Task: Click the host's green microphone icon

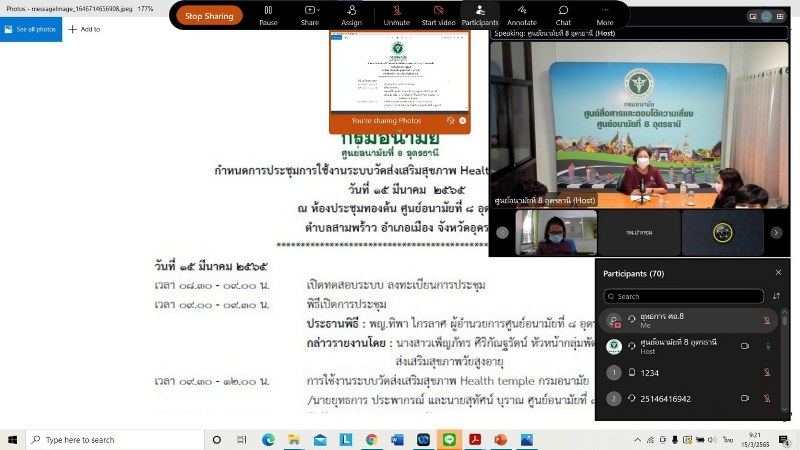Action: pos(767,346)
